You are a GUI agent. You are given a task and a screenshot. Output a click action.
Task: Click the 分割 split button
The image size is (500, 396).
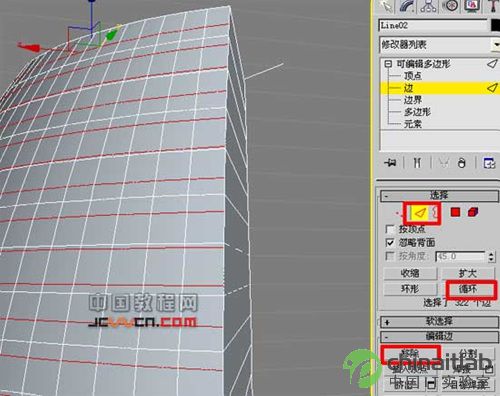469,354
